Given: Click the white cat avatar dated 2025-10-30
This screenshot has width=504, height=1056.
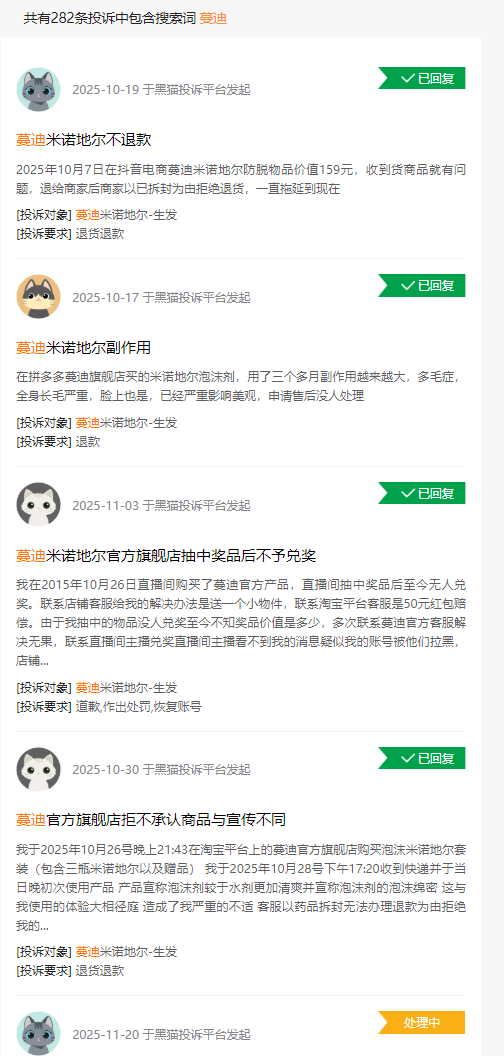Looking at the screenshot, I should [38, 769].
